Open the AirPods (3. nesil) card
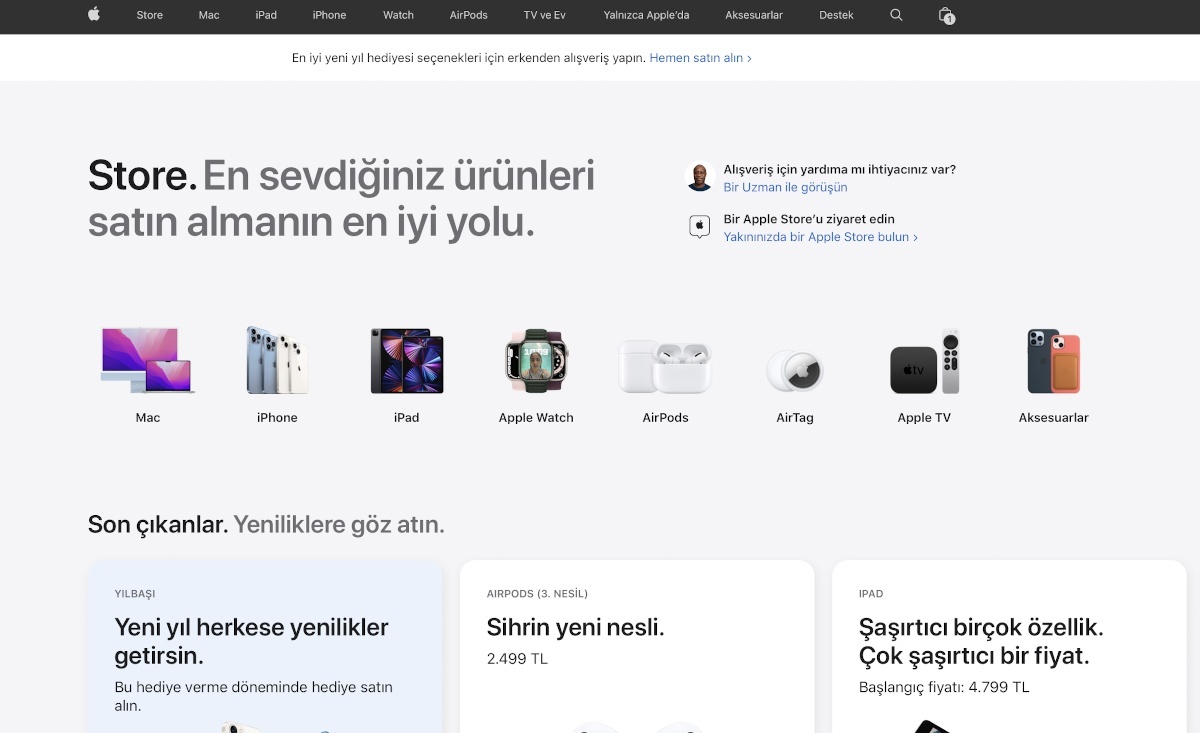 click(637, 646)
